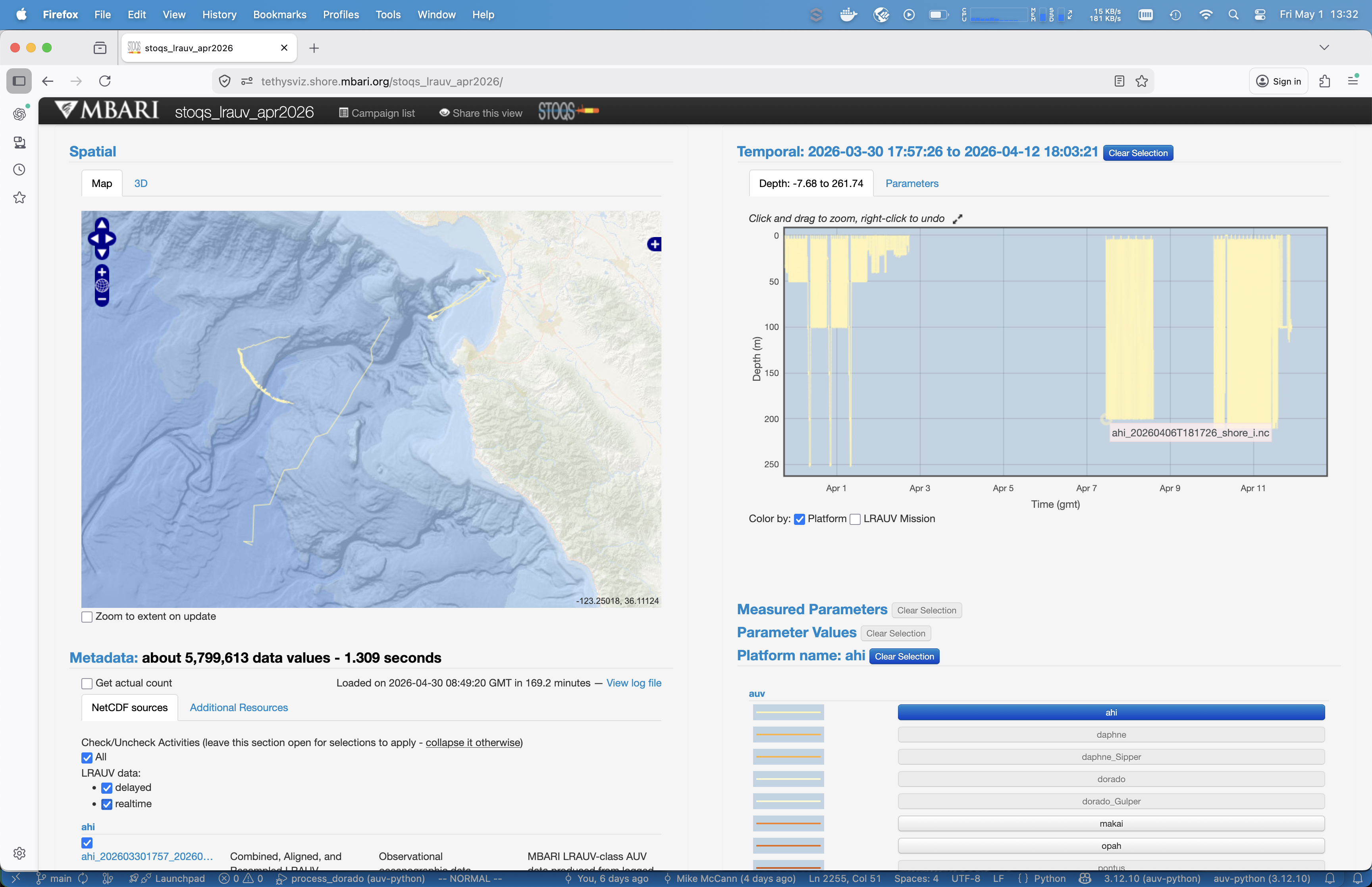Image resolution: width=1372 pixels, height=887 pixels.
Task: Uncheck the delayed LRAUV data checkbox
Action: click(x=106, y=788)
